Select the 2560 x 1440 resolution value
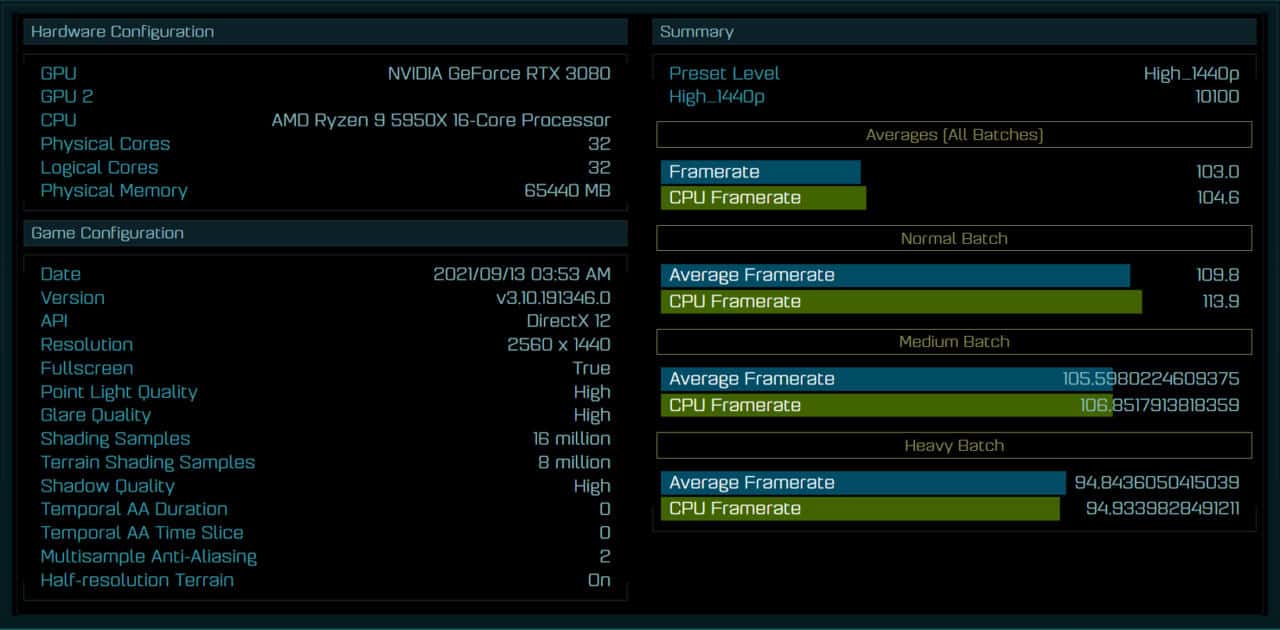Image resolution: width=1280 pixels, height=630 pixels. [x=559, y=345]
